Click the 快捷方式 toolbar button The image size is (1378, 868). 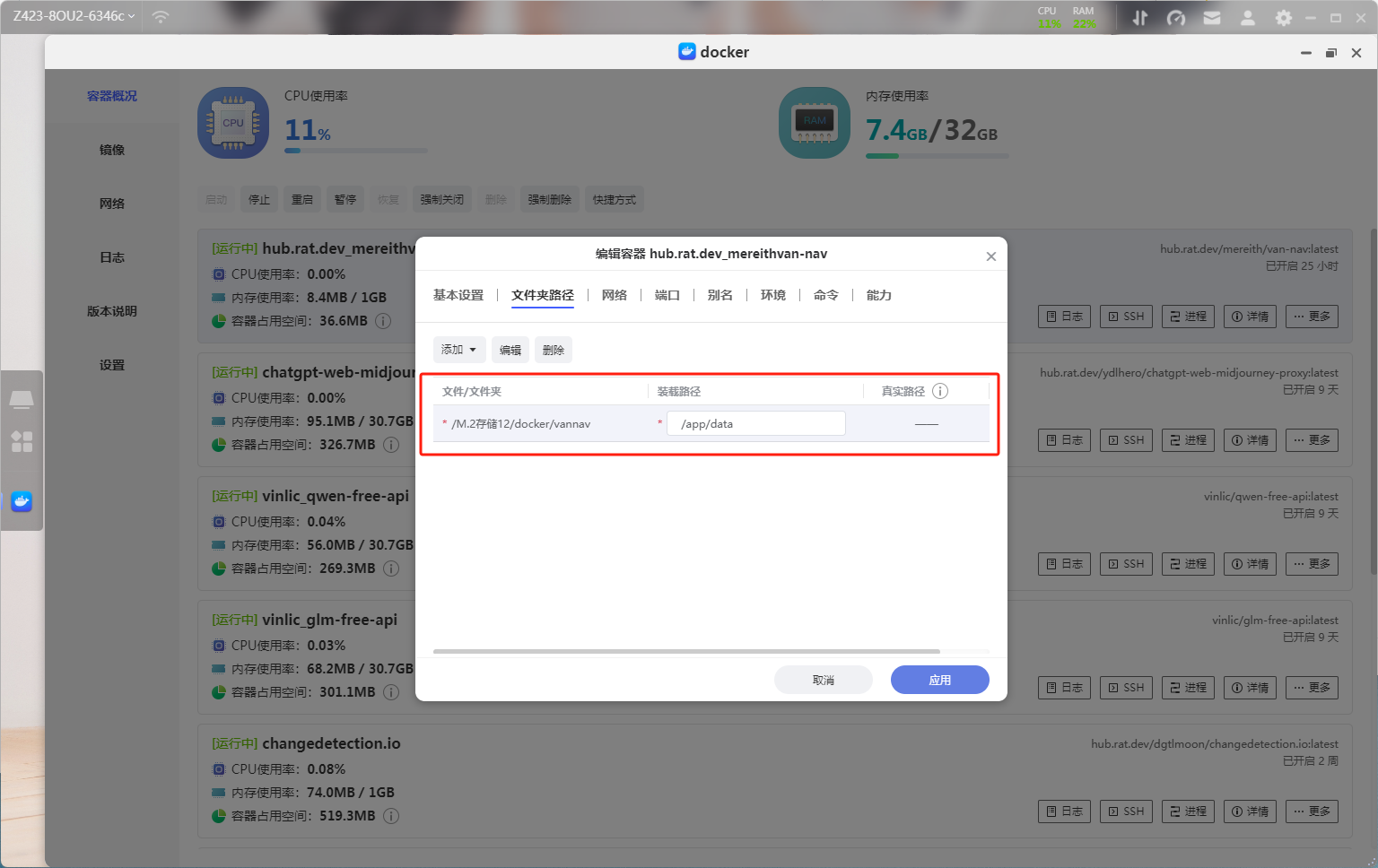click(x=615, y=199)
